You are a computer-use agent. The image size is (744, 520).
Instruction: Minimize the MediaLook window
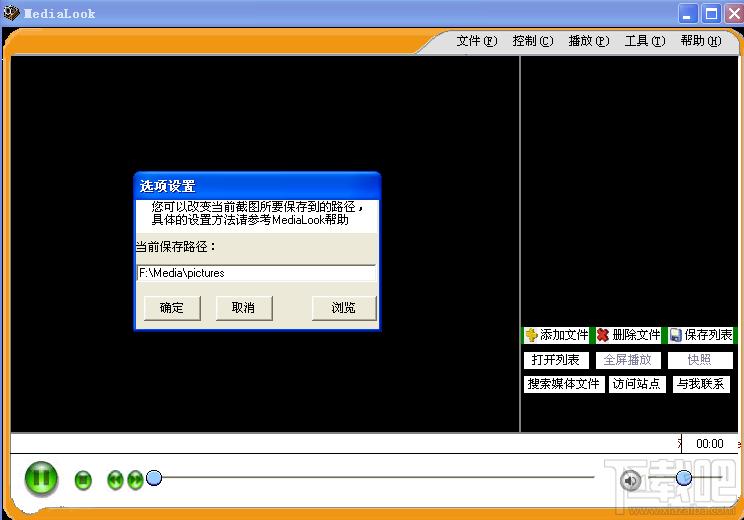(687, 14)
